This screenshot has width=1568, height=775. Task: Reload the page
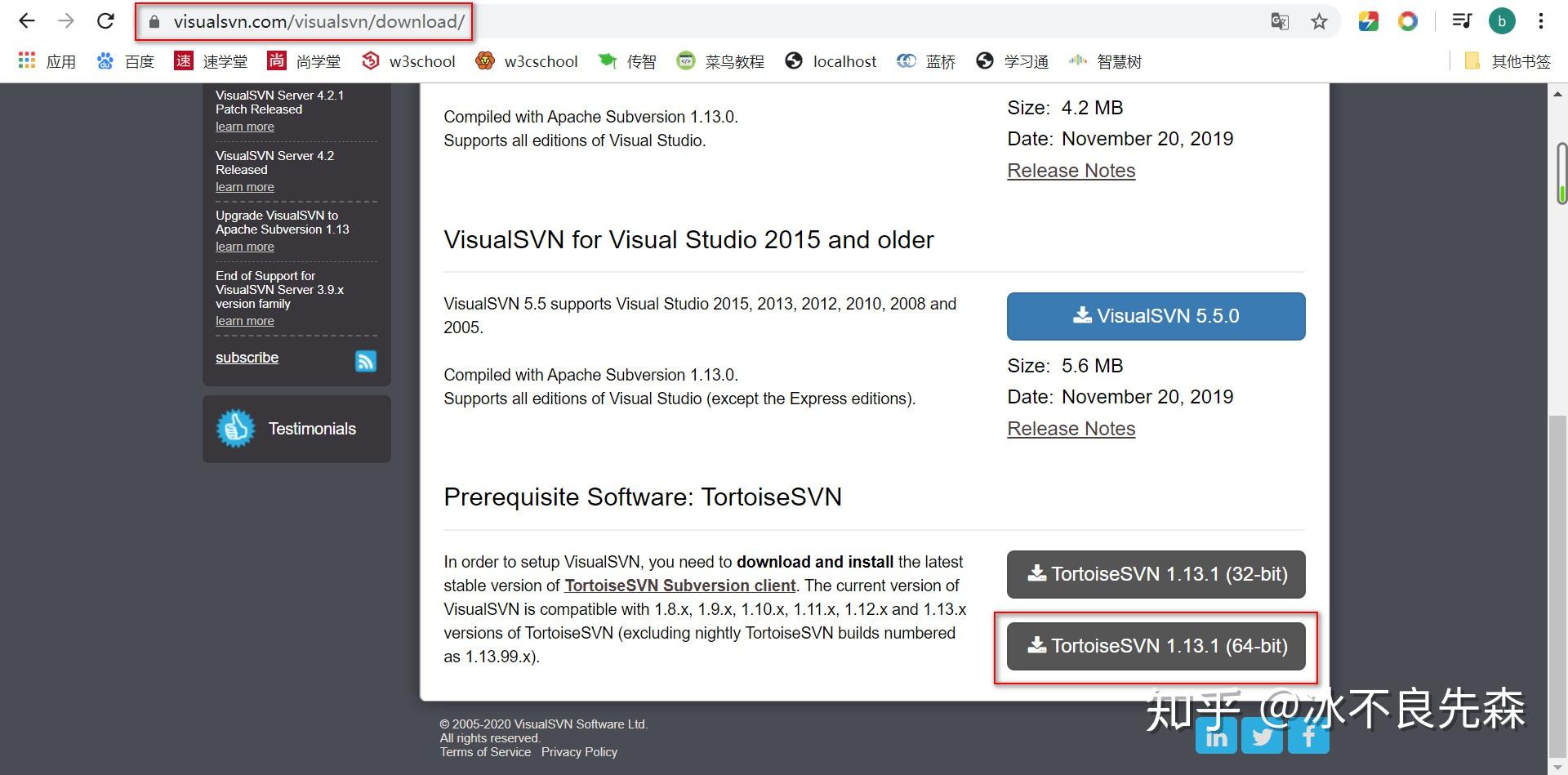point(105,20)
